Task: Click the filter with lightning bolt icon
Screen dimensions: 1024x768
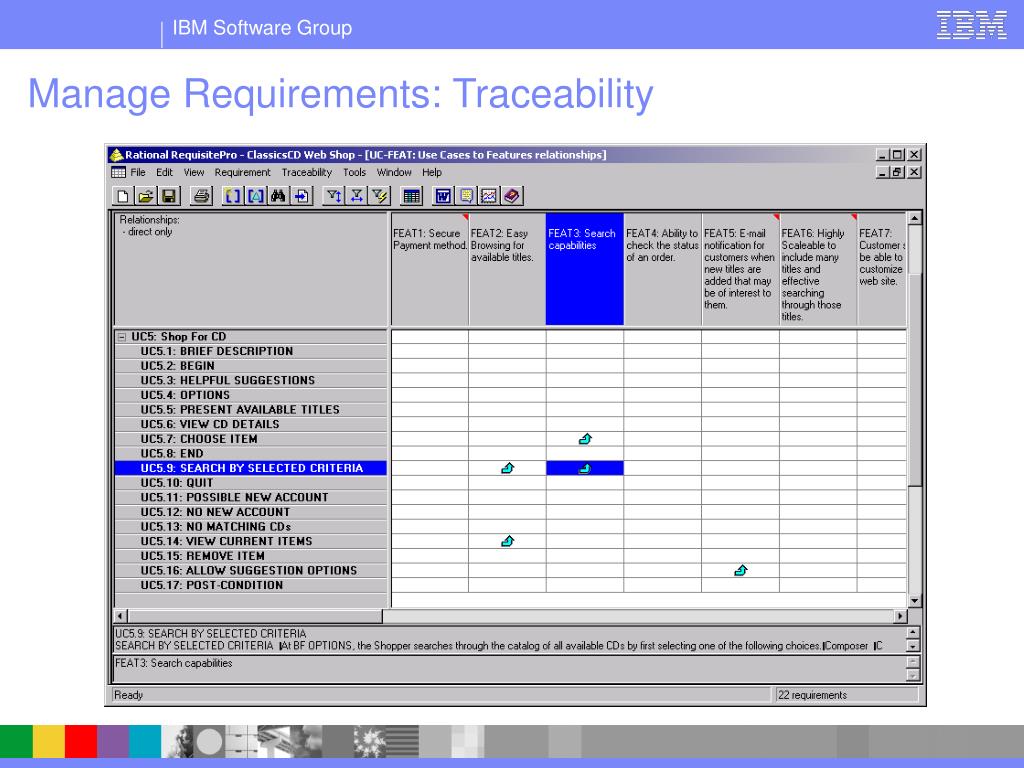Action: [x=380, y=196]
